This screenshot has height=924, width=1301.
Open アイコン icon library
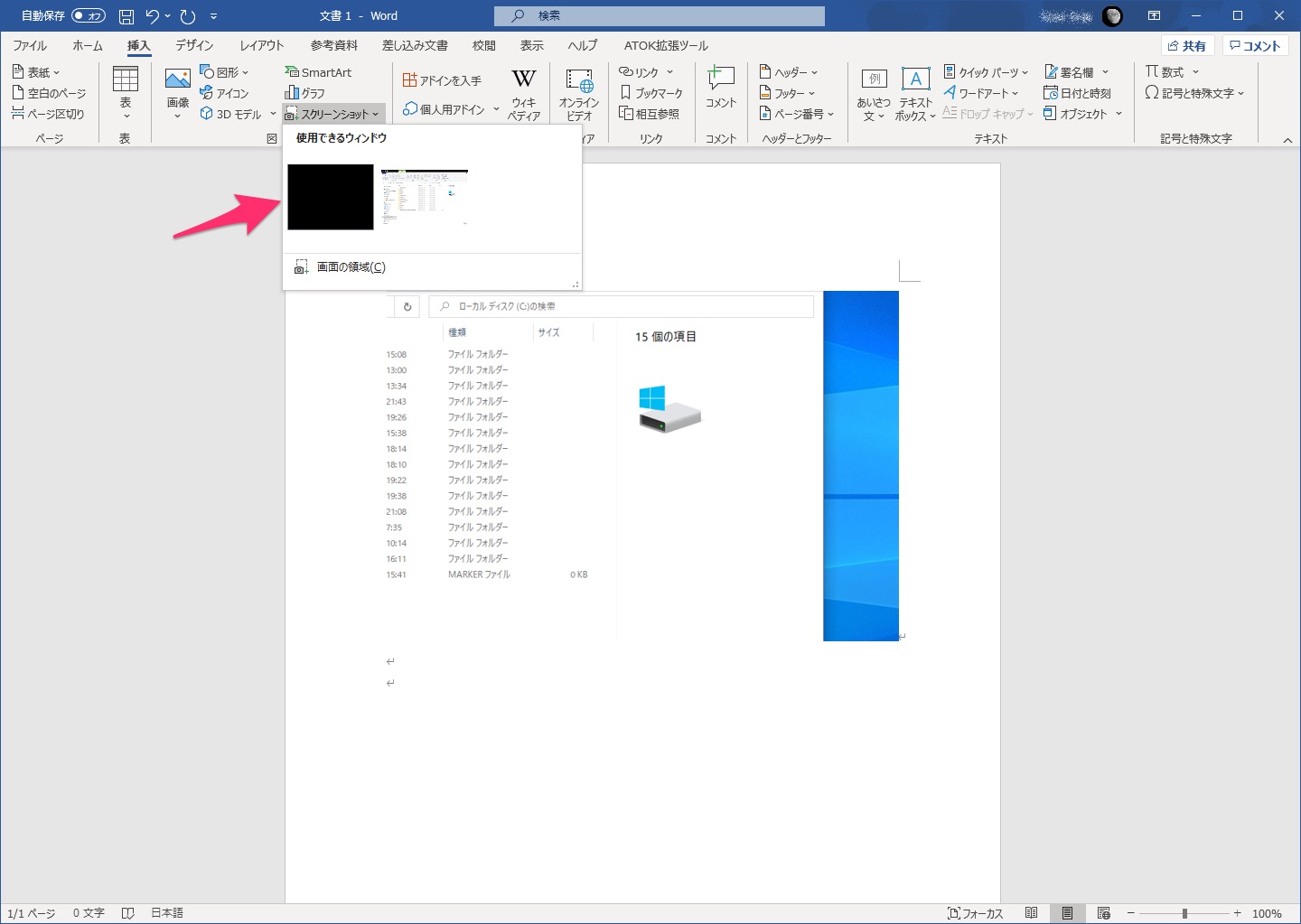pos(224,93)
